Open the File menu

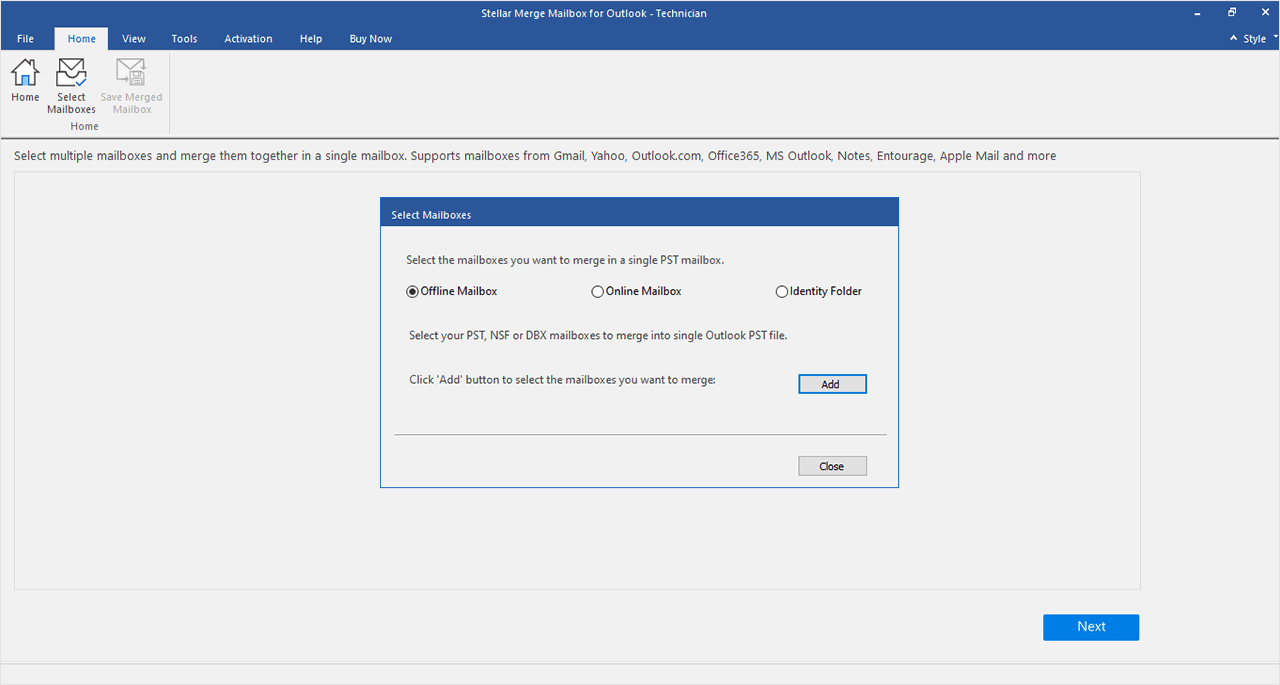(x=25, y=39)
